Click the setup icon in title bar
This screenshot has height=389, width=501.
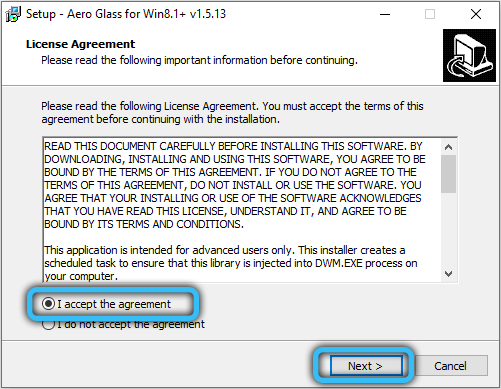pyautogui.click(x=13, y=14)
